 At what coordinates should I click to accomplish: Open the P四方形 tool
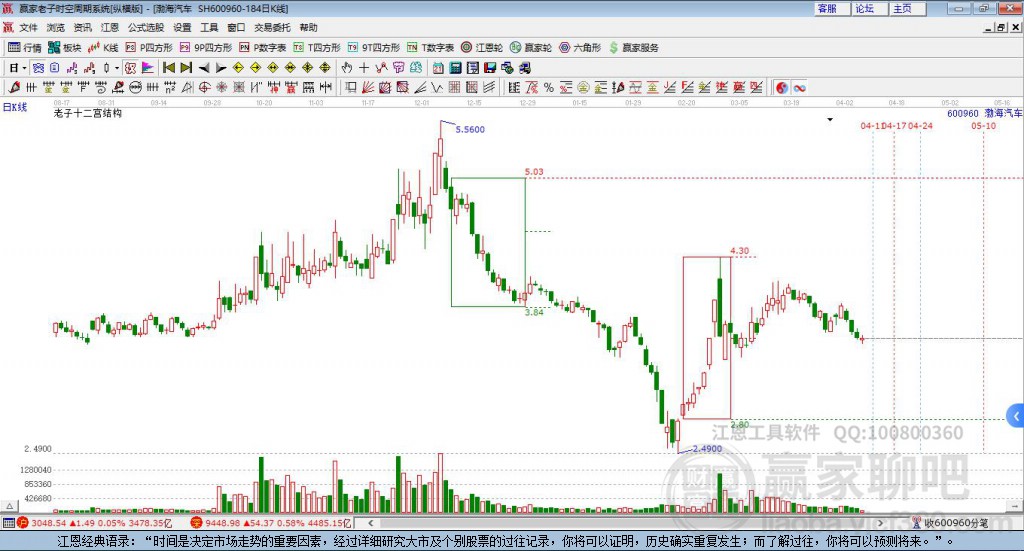click(149, 48)
